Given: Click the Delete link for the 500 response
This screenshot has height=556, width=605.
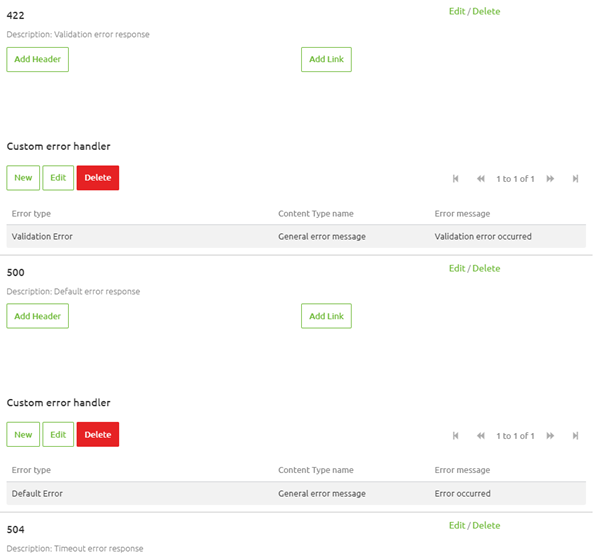Looking at the screenshot, I should point(486,269).
